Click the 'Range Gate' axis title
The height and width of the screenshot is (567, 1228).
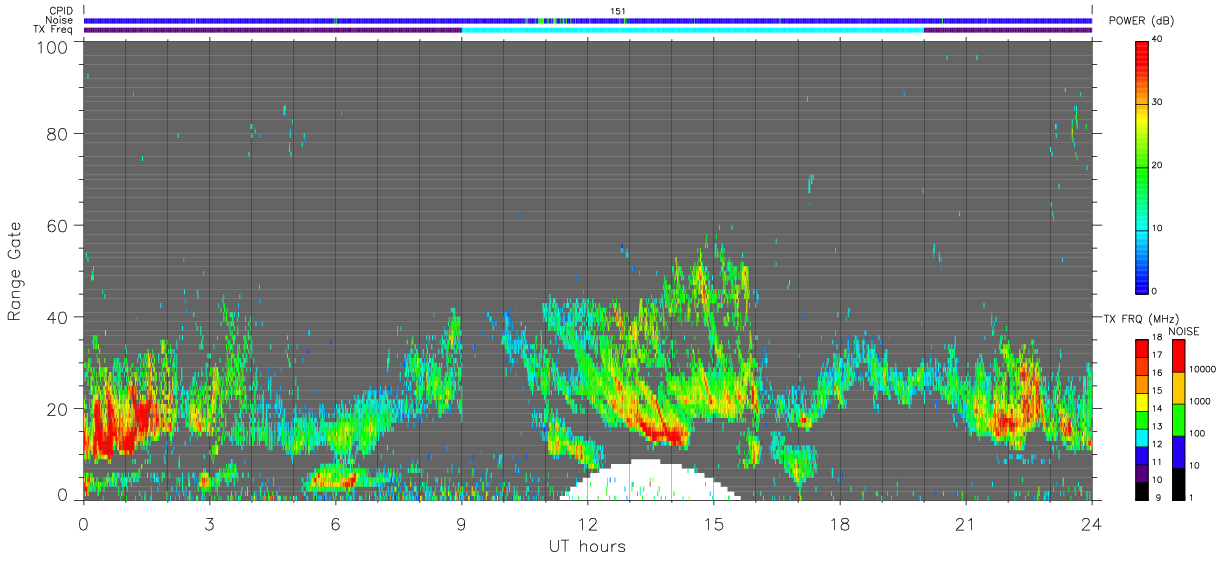pos(15,271)
